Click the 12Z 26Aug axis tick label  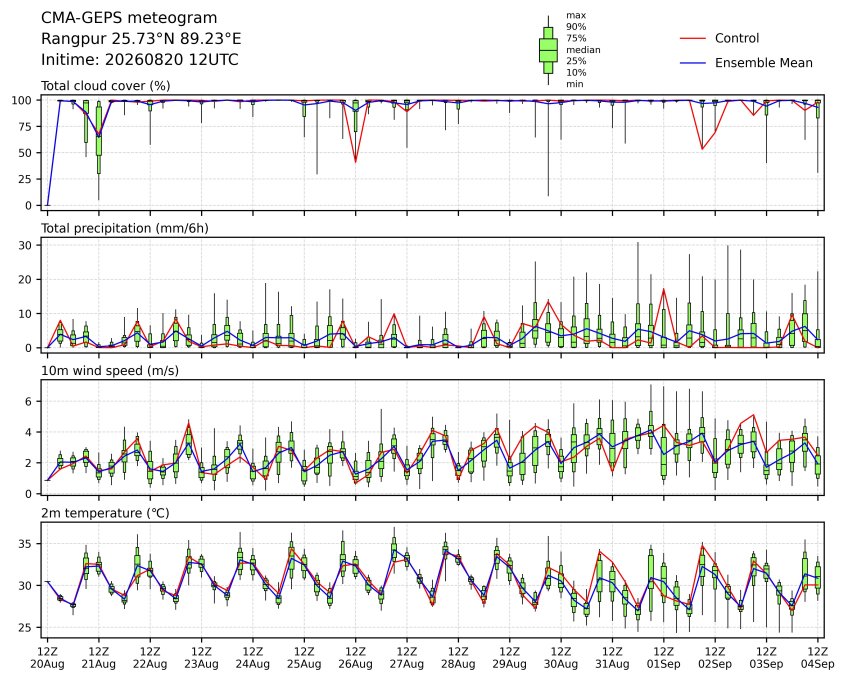[x=356, y=658]
